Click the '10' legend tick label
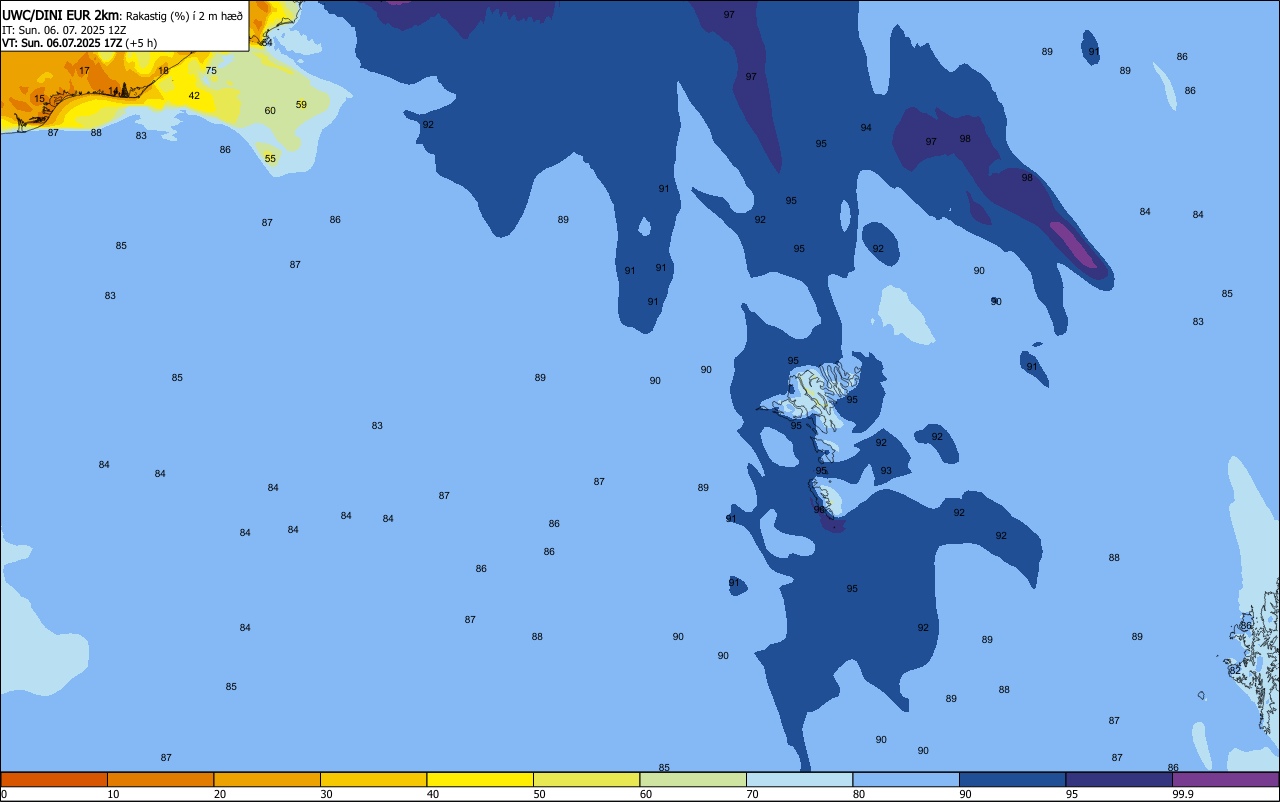The height and width of the screenshot is (802, 1280). click(x=113, y=794)
